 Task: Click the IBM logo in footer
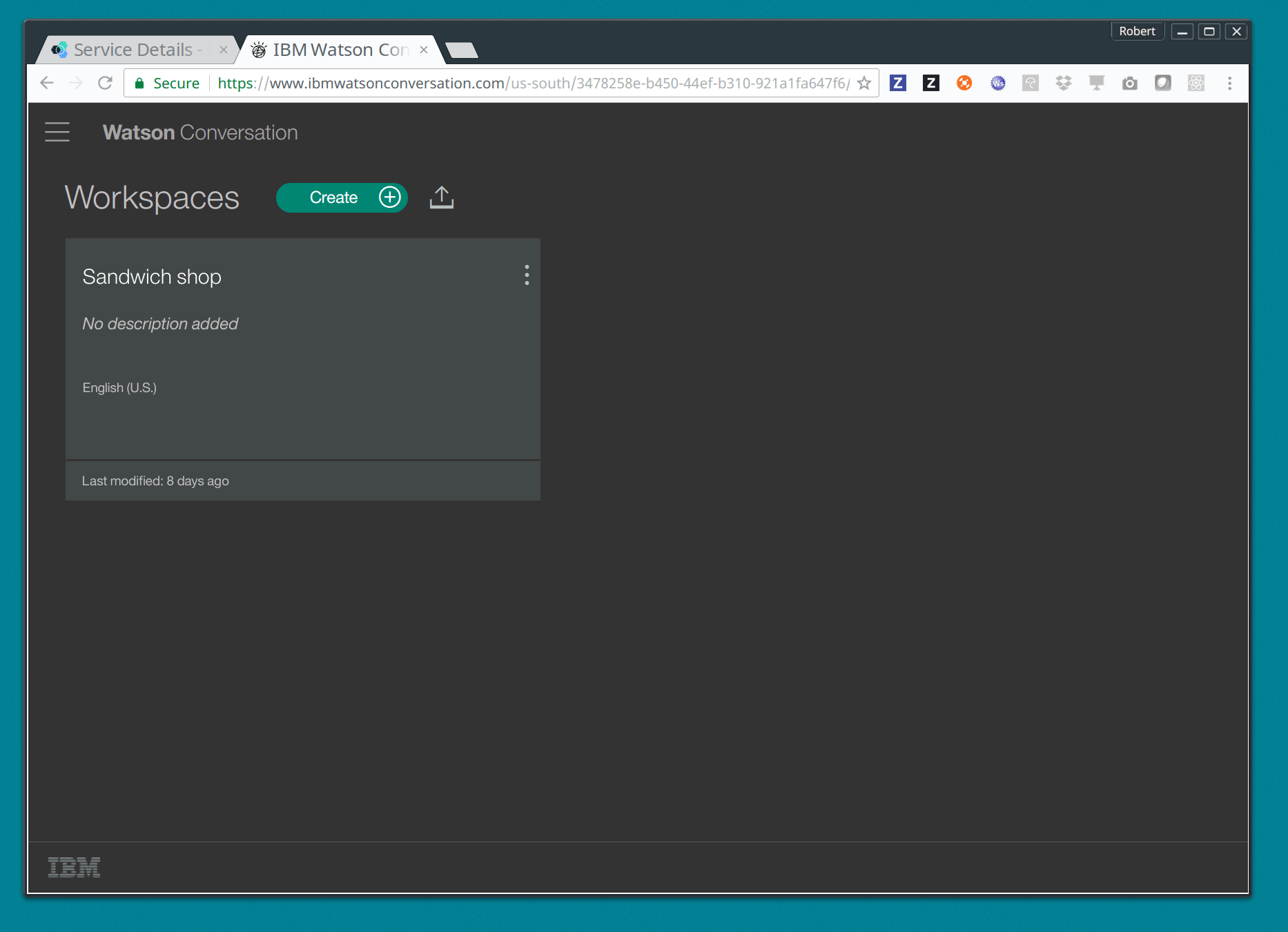[74, 868]
